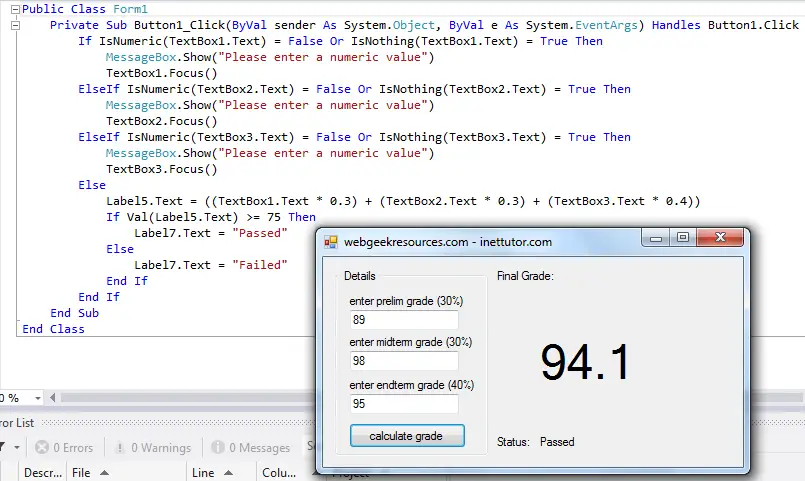Click the webgeekresources.com window title text
805x481 pixels.
click(448, 242)
